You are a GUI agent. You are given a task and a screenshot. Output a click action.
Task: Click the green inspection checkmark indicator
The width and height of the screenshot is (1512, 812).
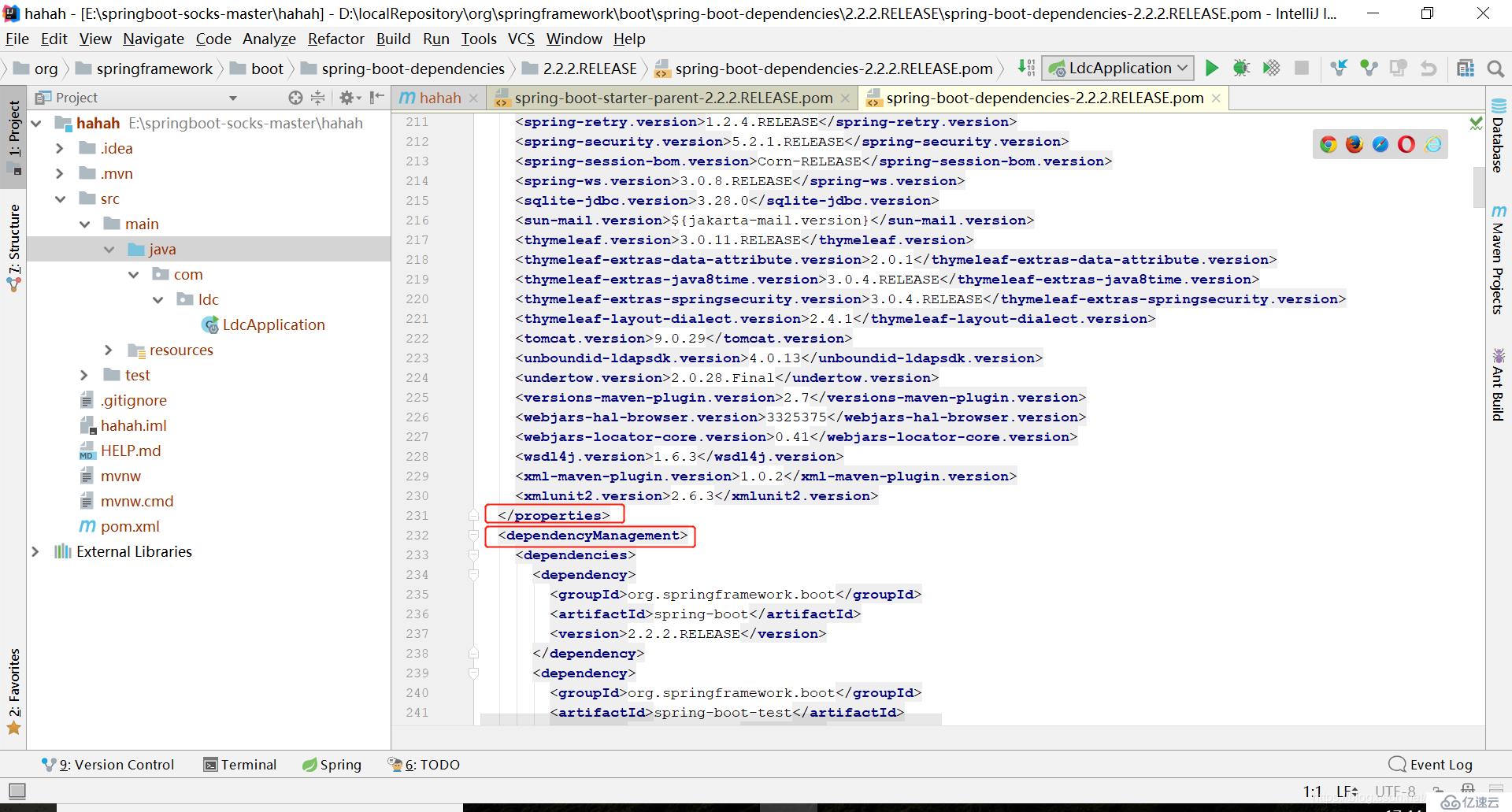(x=1476, y=123)
